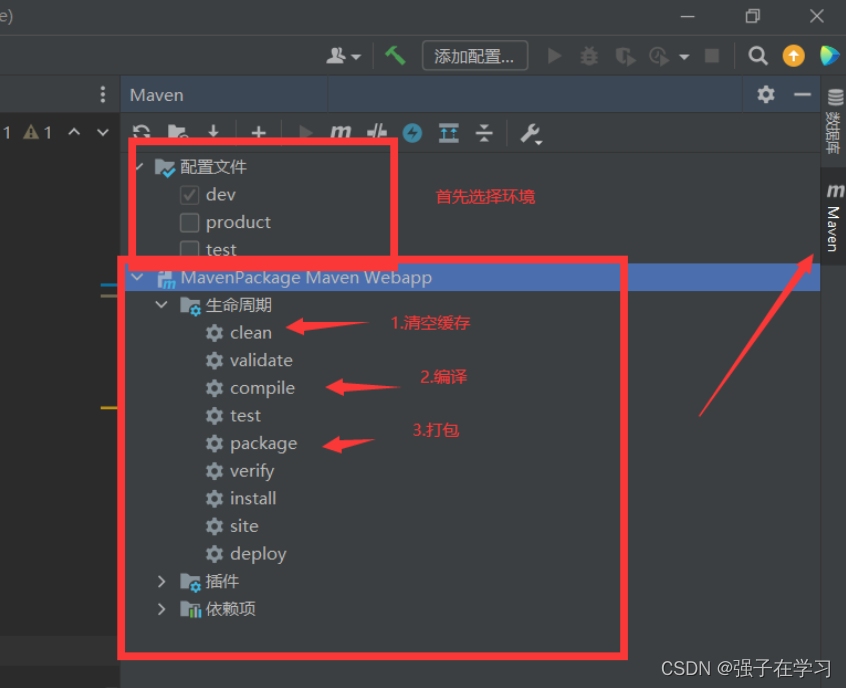Expand the 依赖项 dependencies node
The image size is (846, 688).
(x=161, y=609)
